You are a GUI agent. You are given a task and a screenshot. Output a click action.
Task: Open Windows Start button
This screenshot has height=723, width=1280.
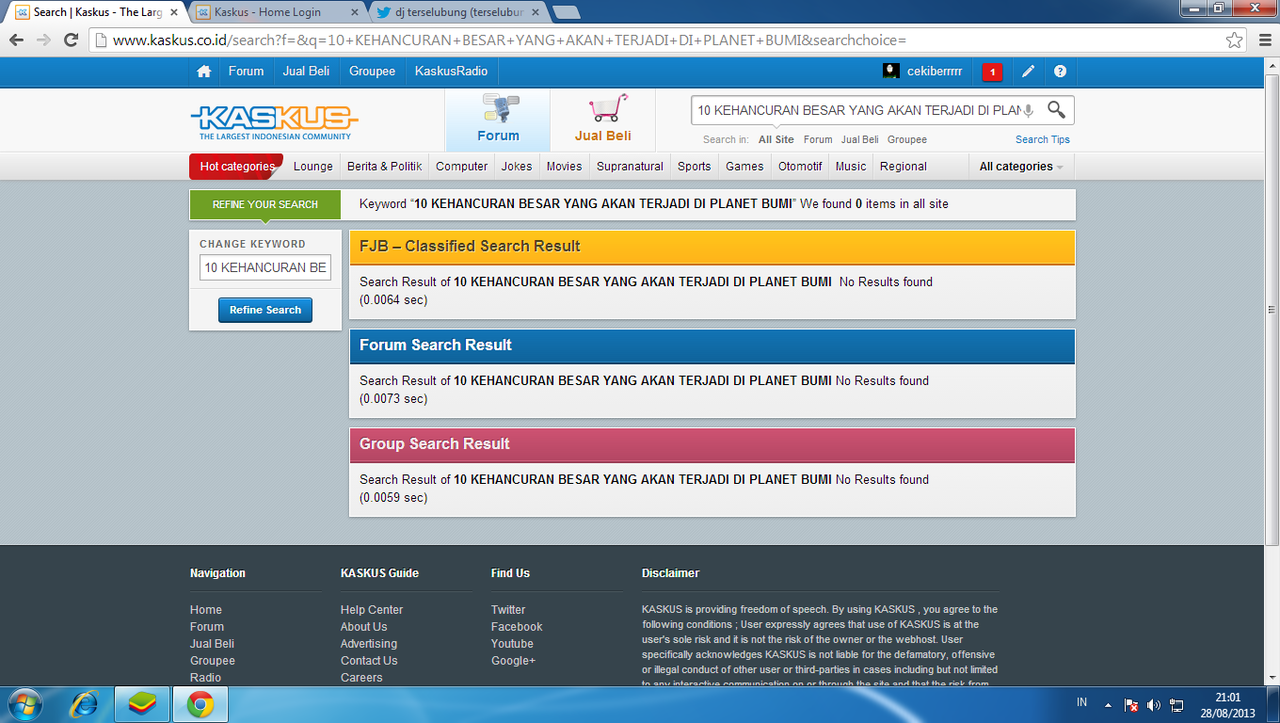[x=25, y=705]
